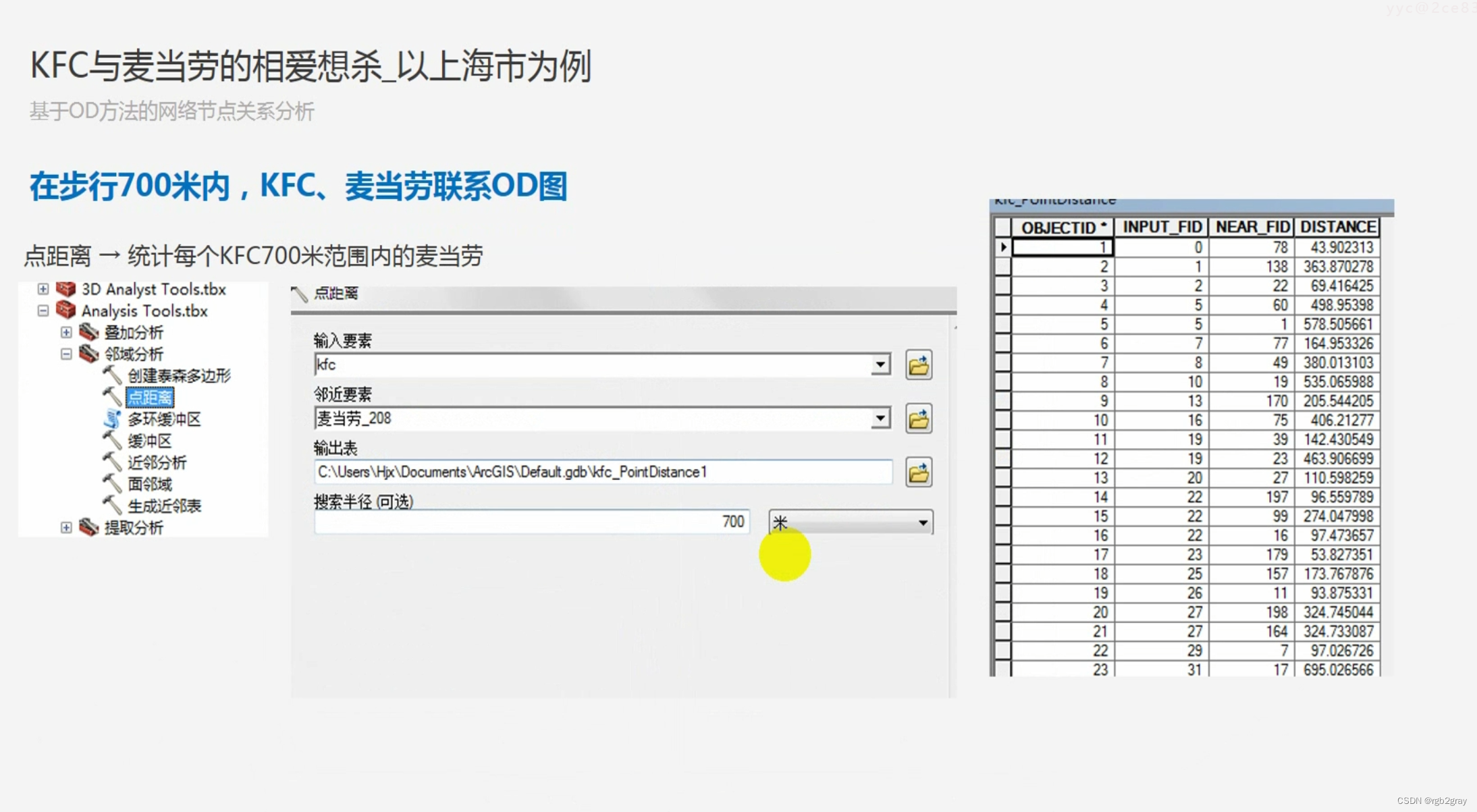Open the 米 distance unit dropdown

click(x=922, y=522)
